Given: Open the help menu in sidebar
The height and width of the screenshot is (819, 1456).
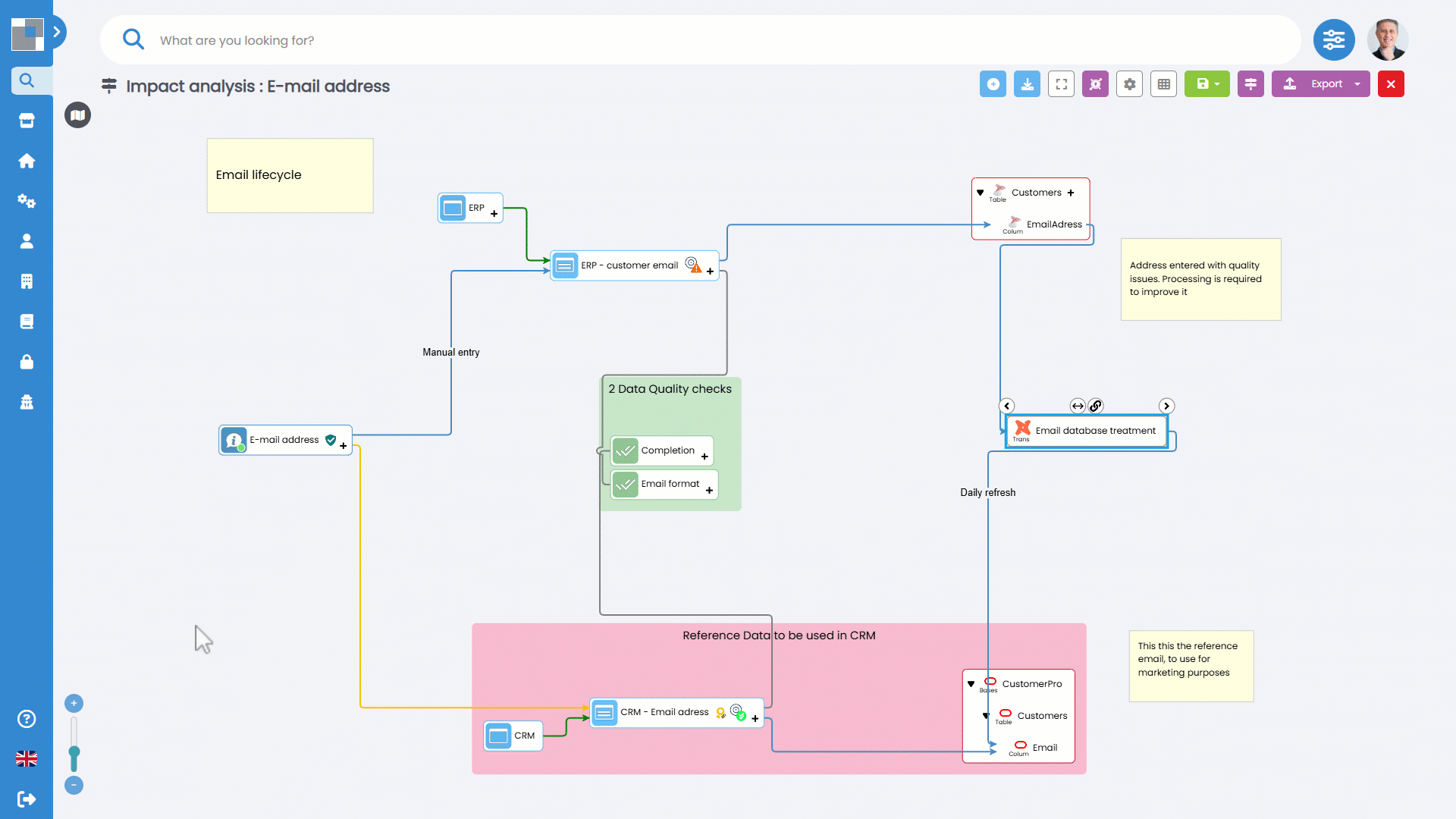Looking at the screenshot, I should [27, 719].
